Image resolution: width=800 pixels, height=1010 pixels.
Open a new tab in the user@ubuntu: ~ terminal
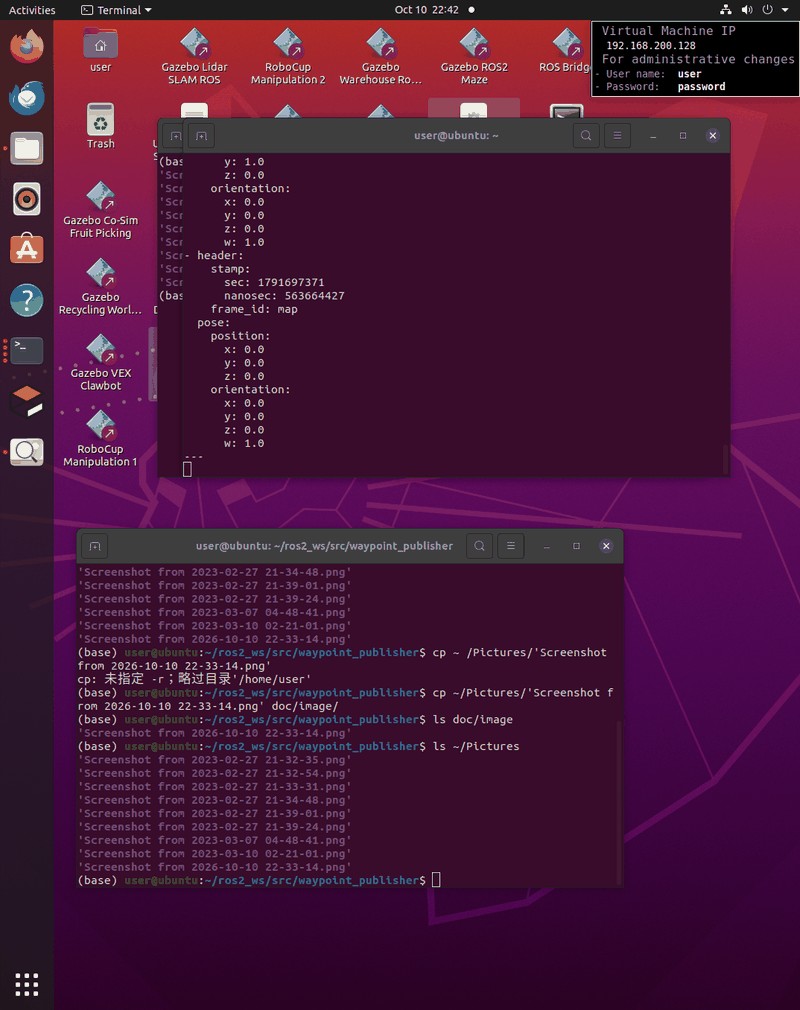(x=201, y=136)
